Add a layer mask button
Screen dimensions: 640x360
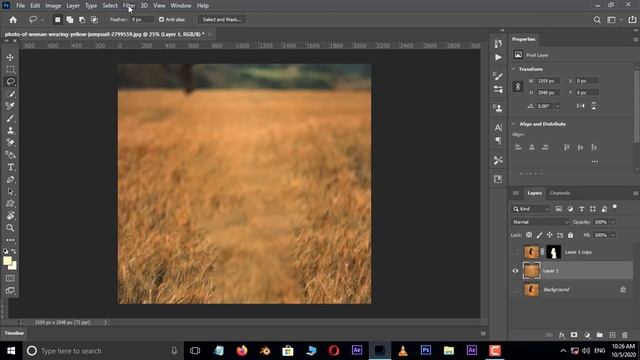click(x=574, y=335)
